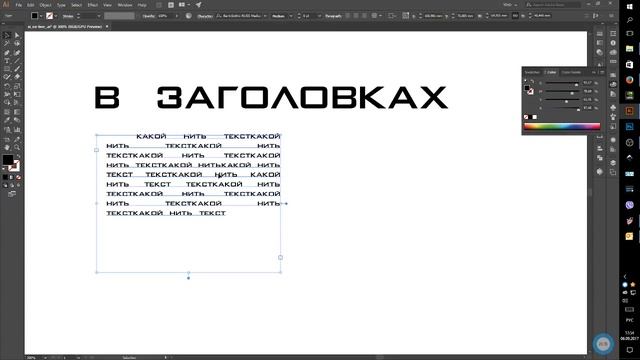
Task: Open the stroke weight dropdown
Action: point(98,16)
